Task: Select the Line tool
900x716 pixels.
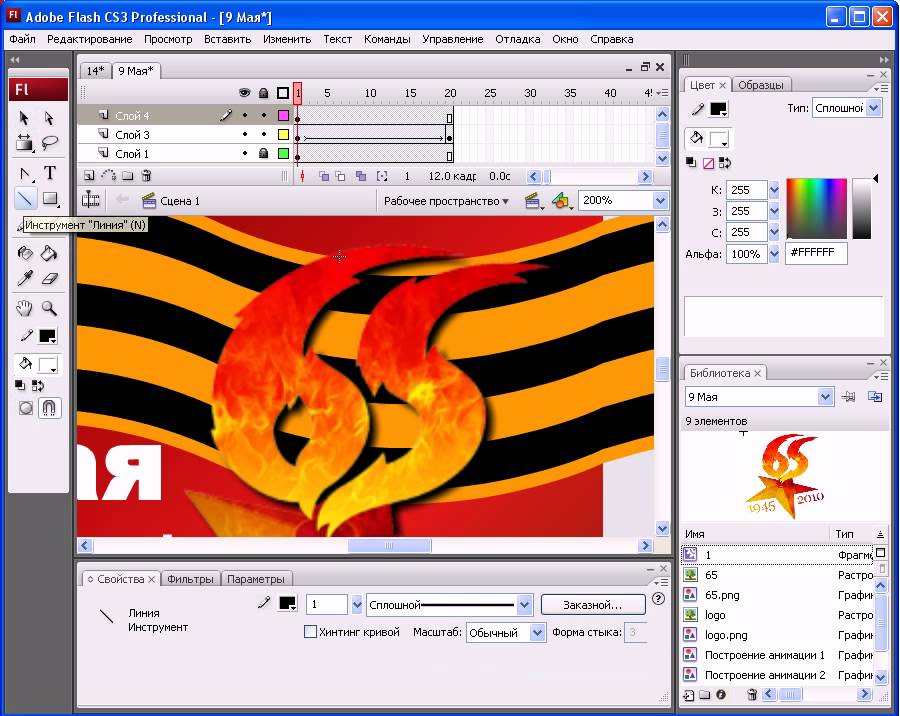Action: point(25,199)
